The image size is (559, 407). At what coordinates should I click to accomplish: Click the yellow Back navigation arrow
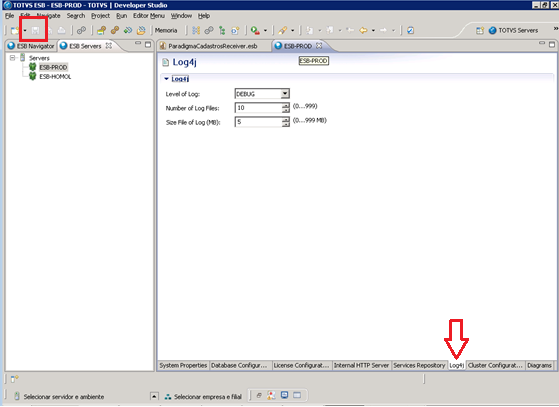tap(363, 31)
